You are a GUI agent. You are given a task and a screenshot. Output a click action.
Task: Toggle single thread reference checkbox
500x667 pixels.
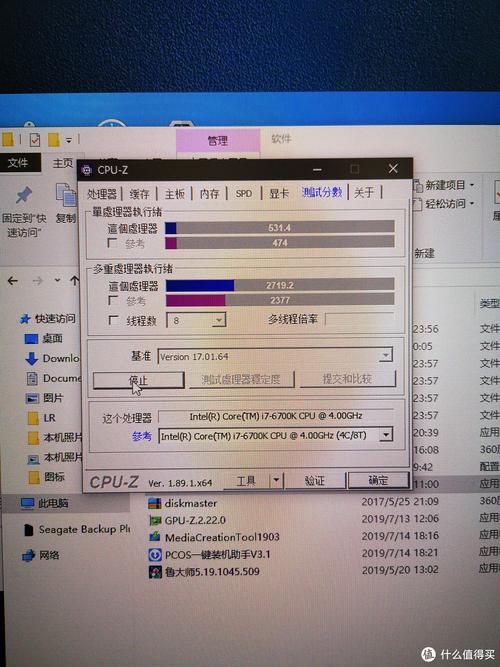point(113,243)
